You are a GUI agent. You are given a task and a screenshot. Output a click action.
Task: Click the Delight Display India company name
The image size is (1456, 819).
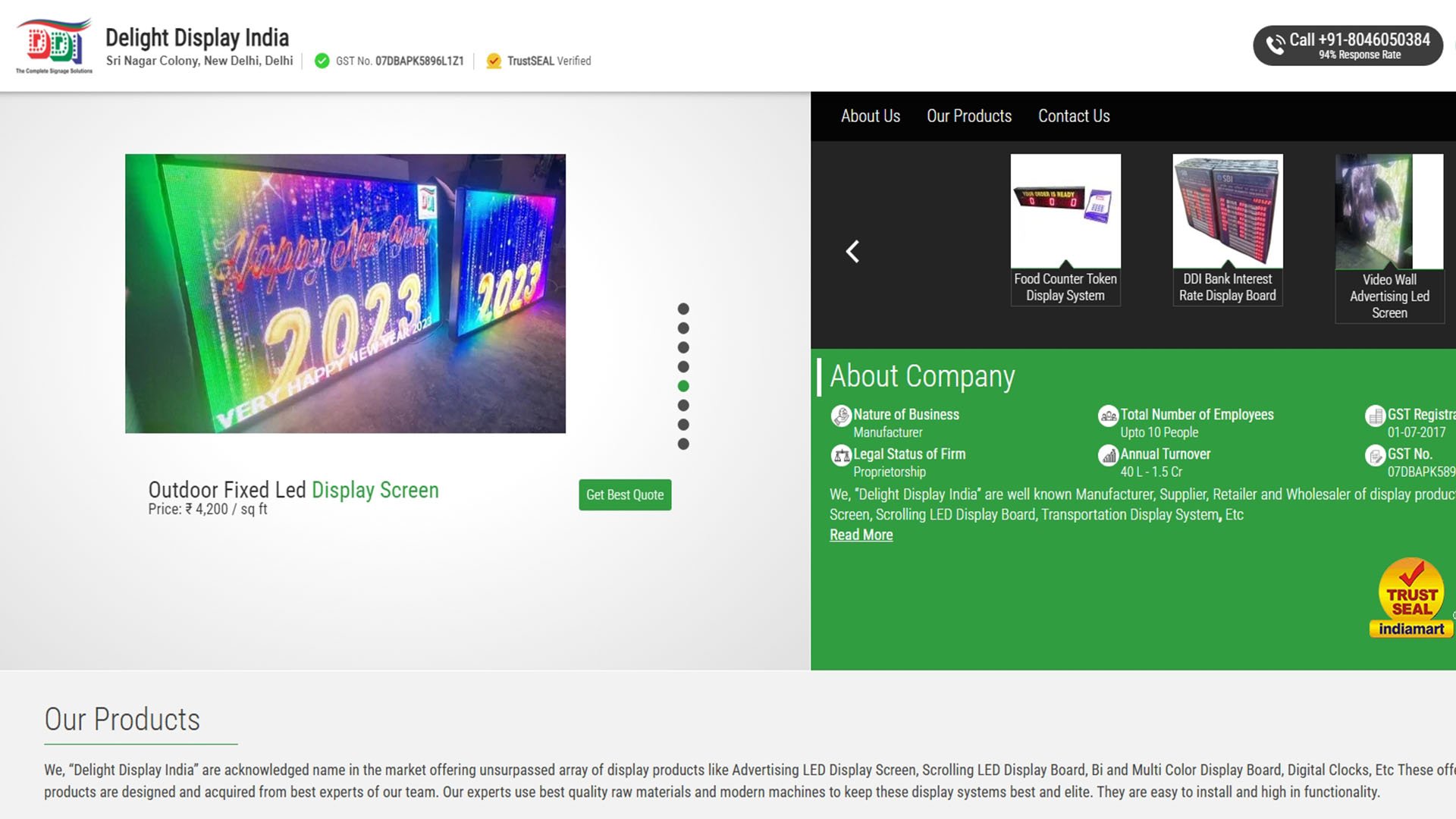(197, 37)
